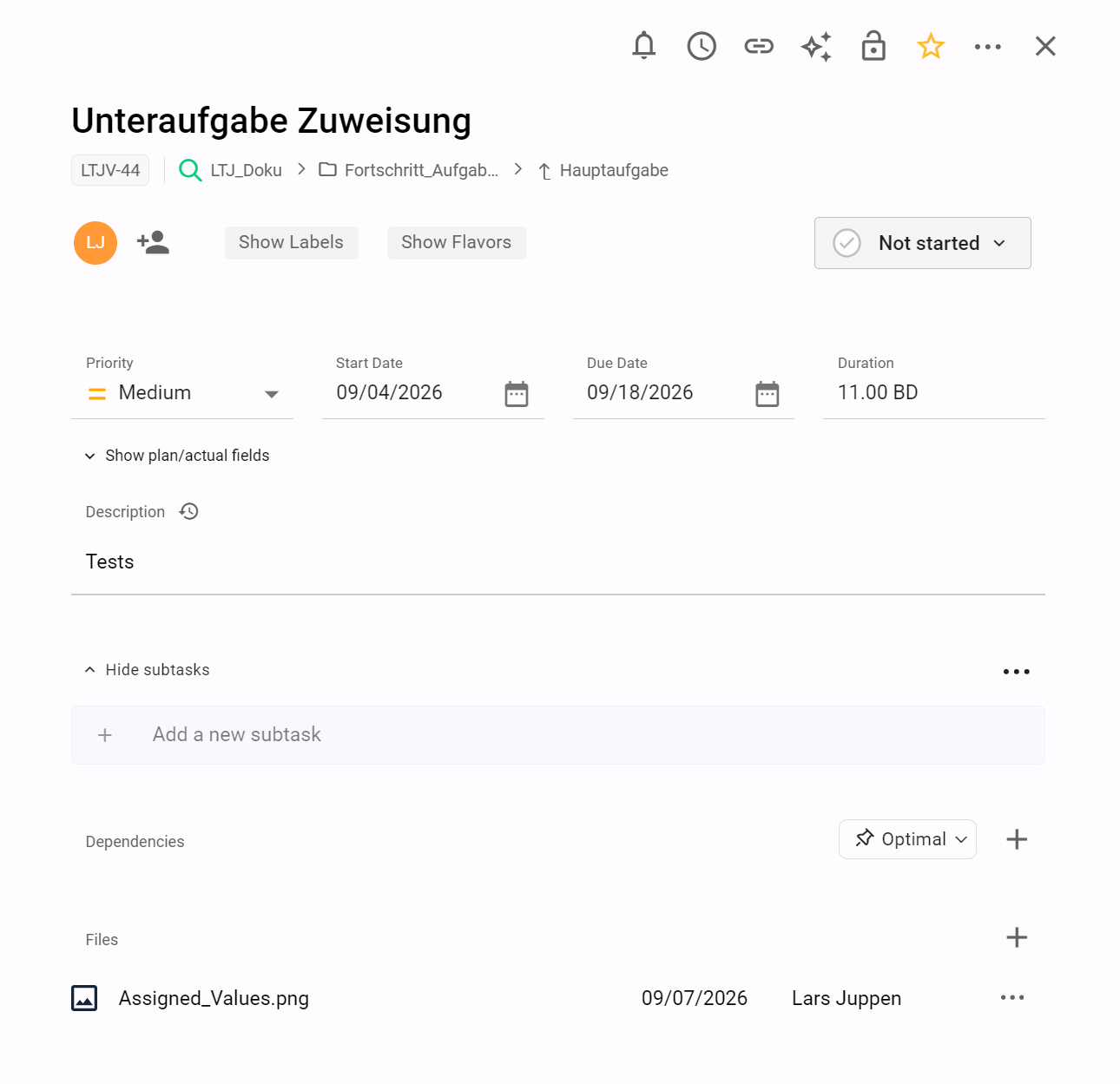Click the Add a new subtask field
Image resolution: width=1120 pixels, height=1084 pixels.
(558, 735)
